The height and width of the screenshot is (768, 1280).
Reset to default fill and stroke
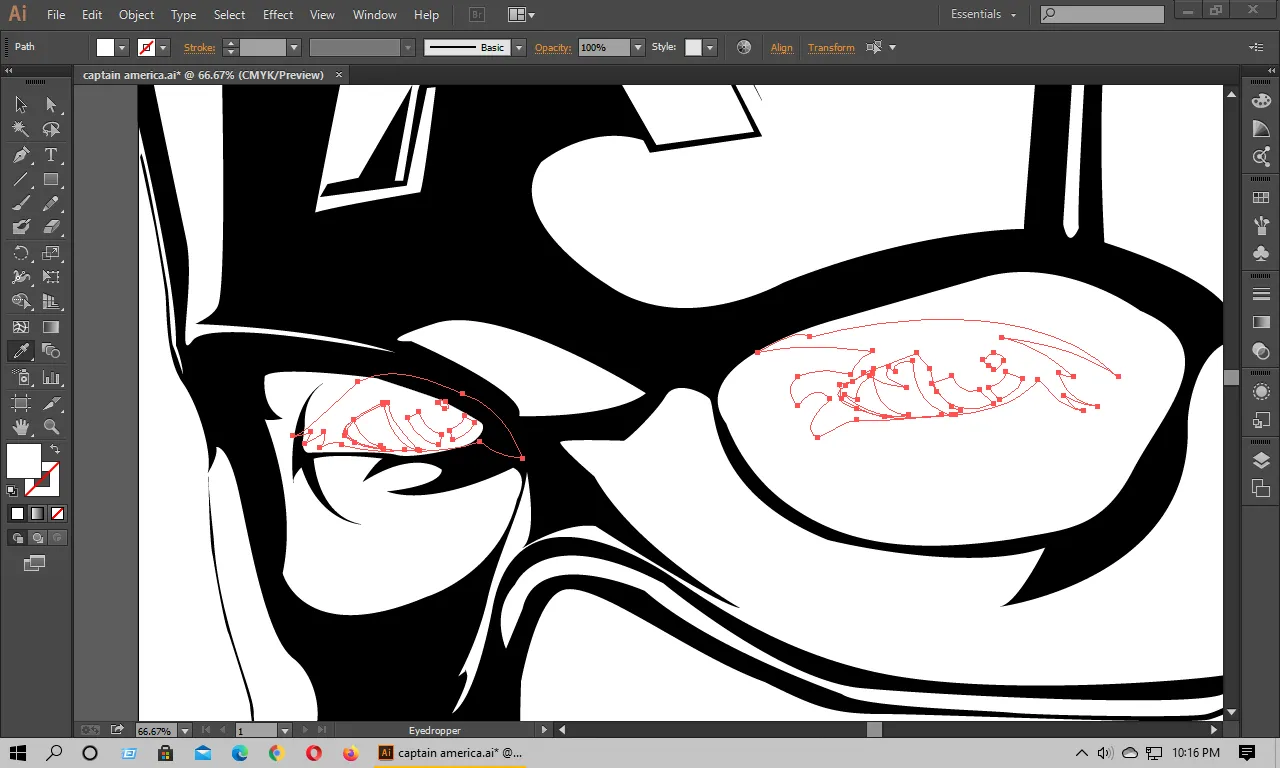[12, 491]
